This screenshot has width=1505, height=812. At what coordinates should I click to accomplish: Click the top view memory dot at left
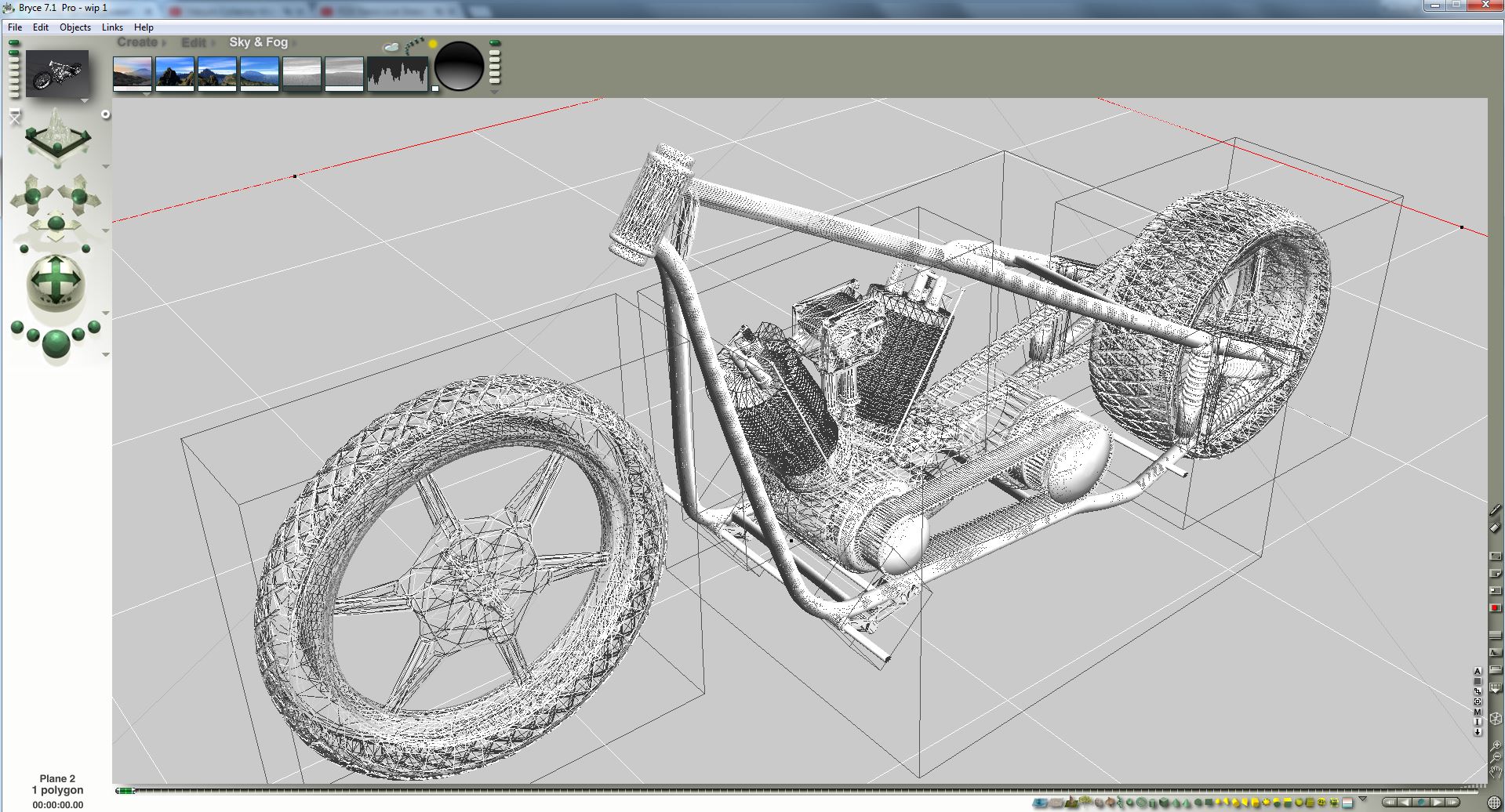point(13,42)
